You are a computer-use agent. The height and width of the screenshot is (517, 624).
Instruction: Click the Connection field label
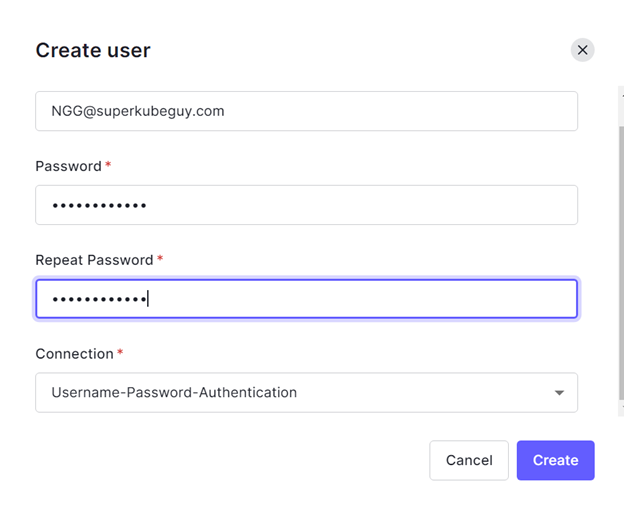pyautogui.click(x=74, y=354)
